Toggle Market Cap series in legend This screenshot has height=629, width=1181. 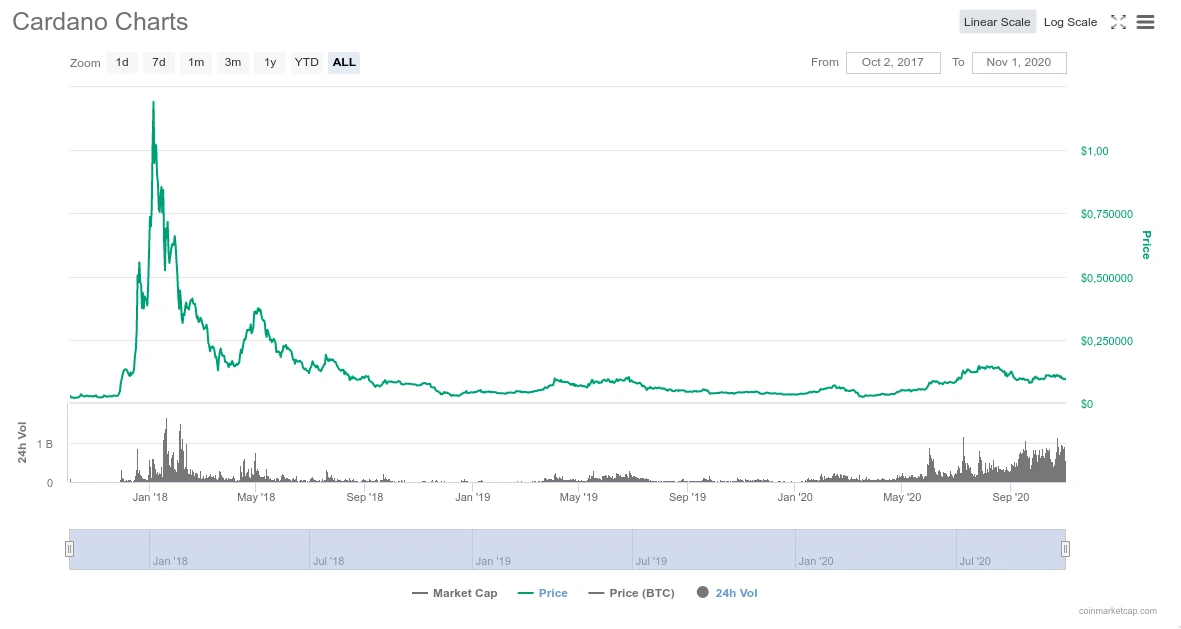point(455,593)
